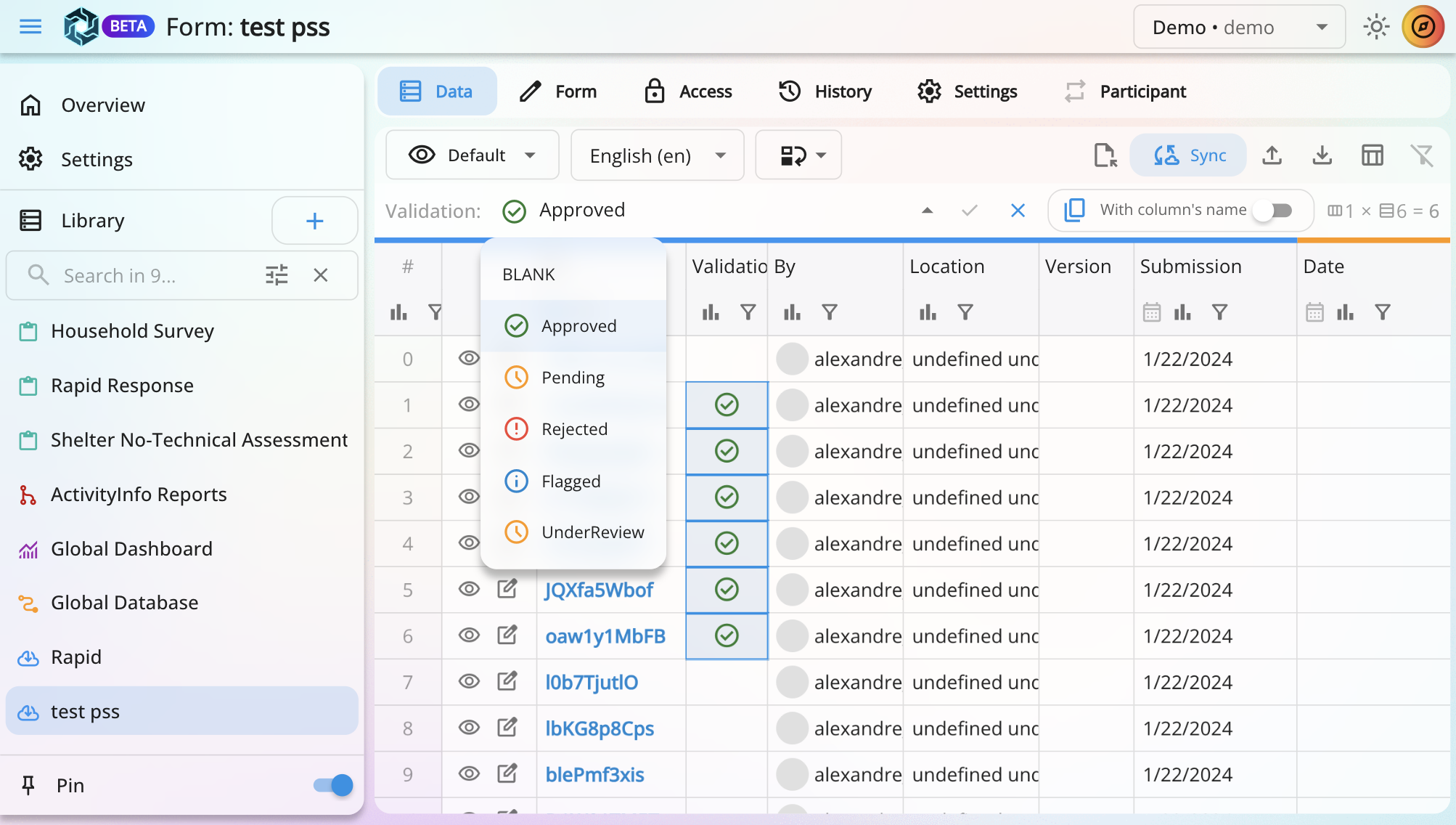Select Rejected in validation menu
Image resolution: width=1456 pixels, height=825 pixels.
click(573, 429)
